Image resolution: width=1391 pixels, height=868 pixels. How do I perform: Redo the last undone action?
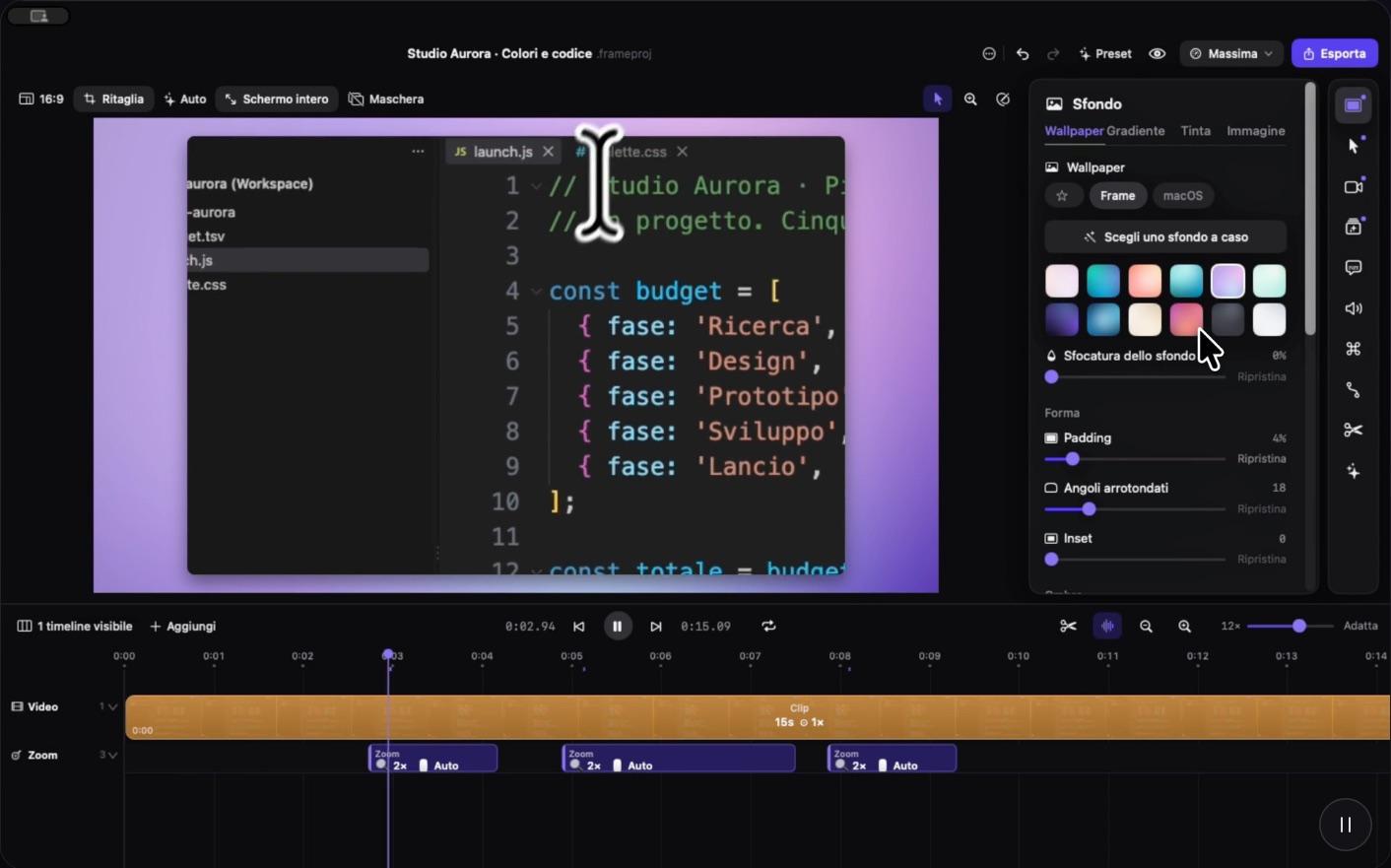(x=1053, y=54)
